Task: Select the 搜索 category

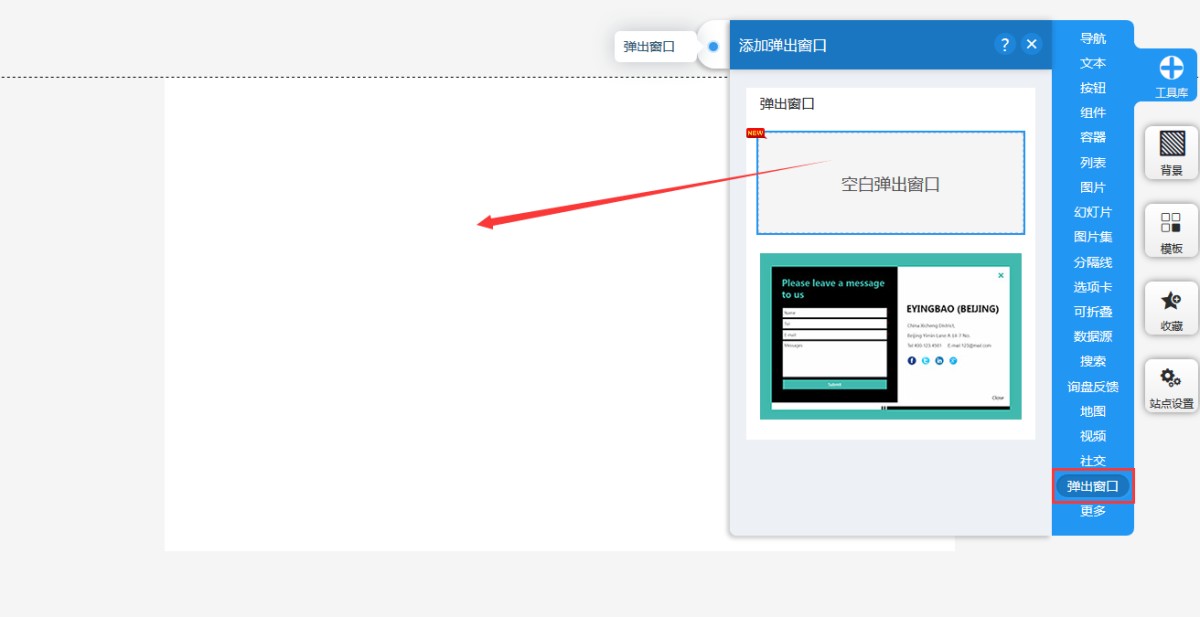Action: point(1093,361)
